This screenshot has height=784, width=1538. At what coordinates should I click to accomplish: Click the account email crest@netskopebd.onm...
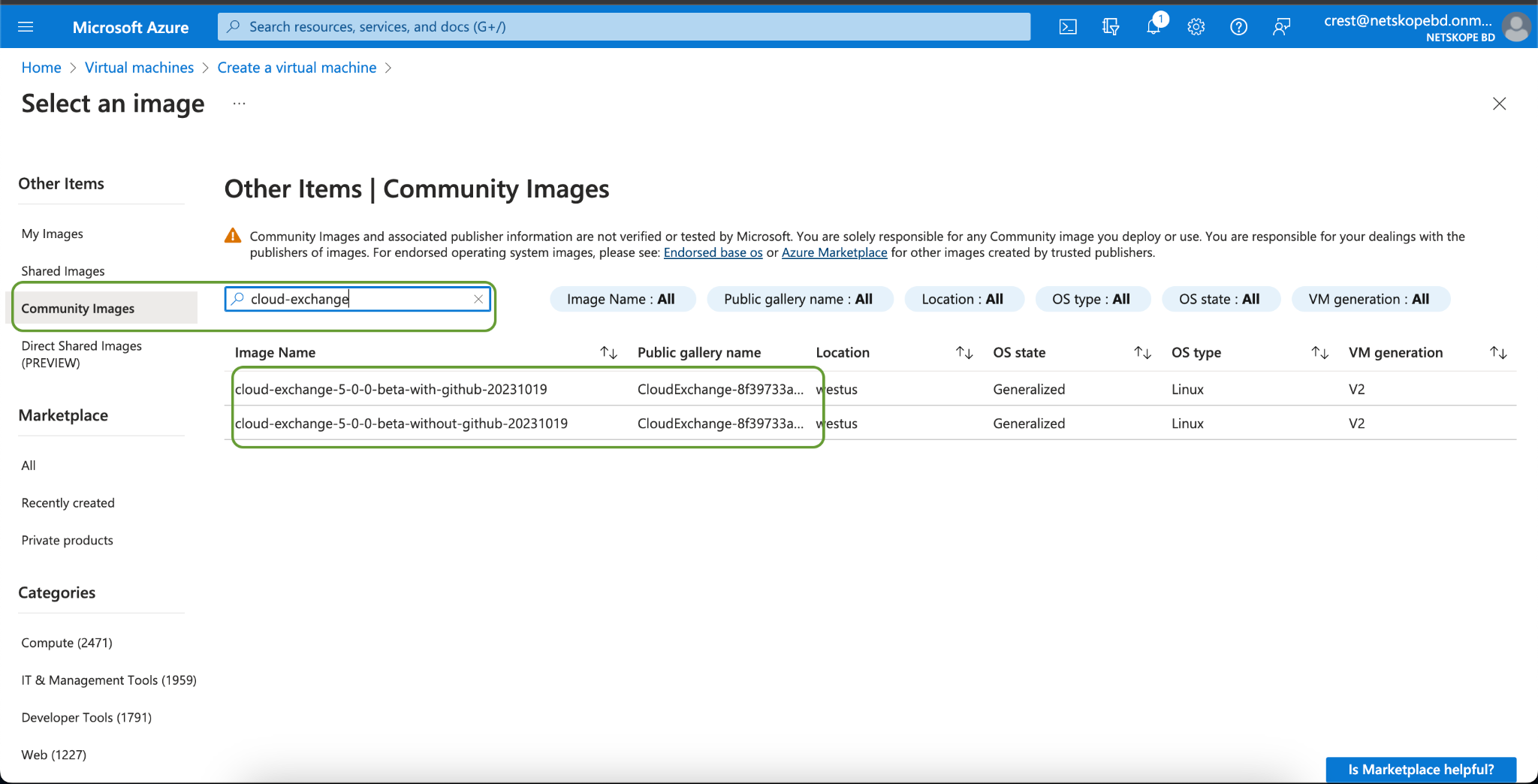[1407, 20]
